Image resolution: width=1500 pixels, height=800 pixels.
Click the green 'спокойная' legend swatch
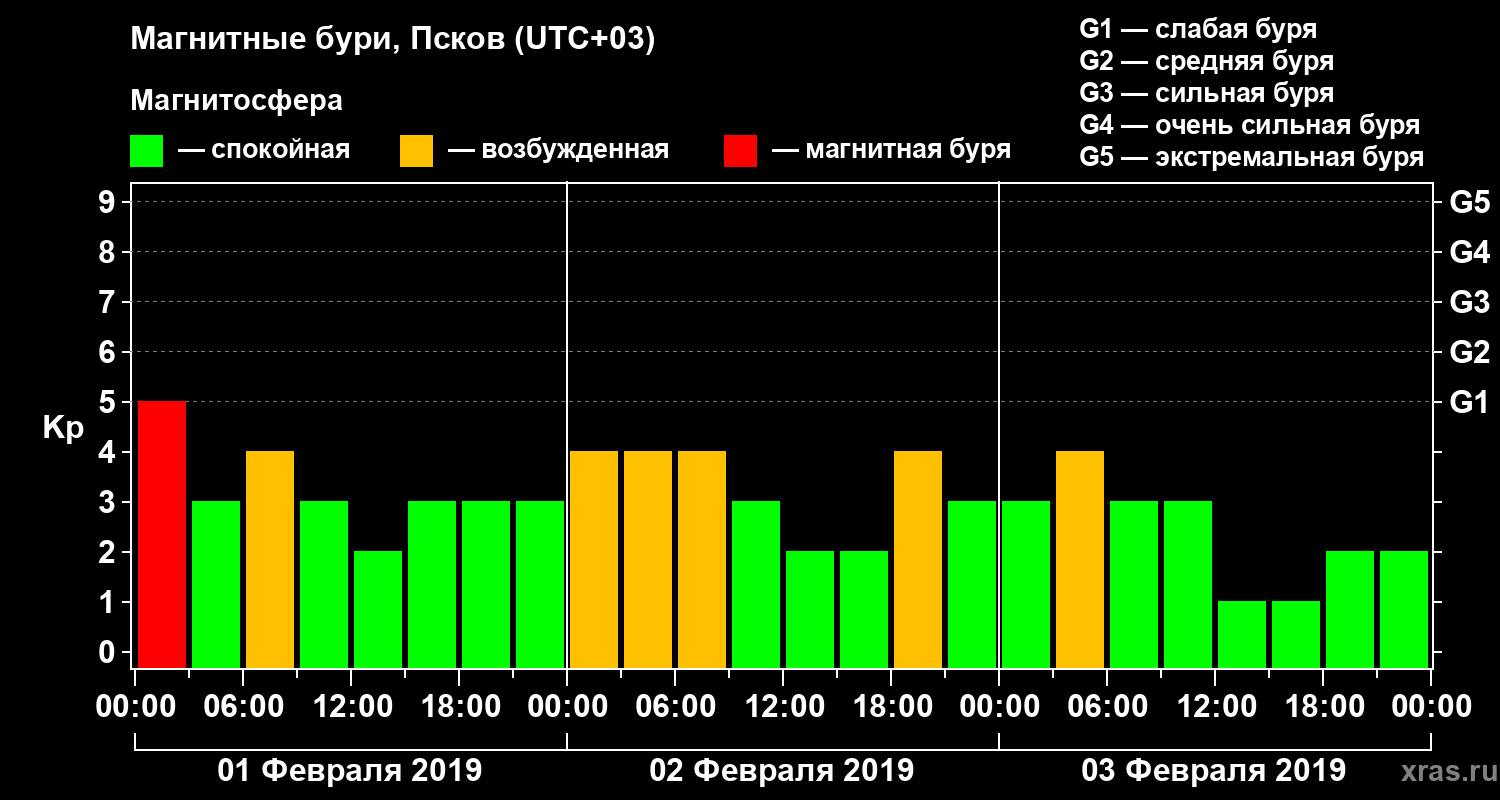(x=147, y=151)
